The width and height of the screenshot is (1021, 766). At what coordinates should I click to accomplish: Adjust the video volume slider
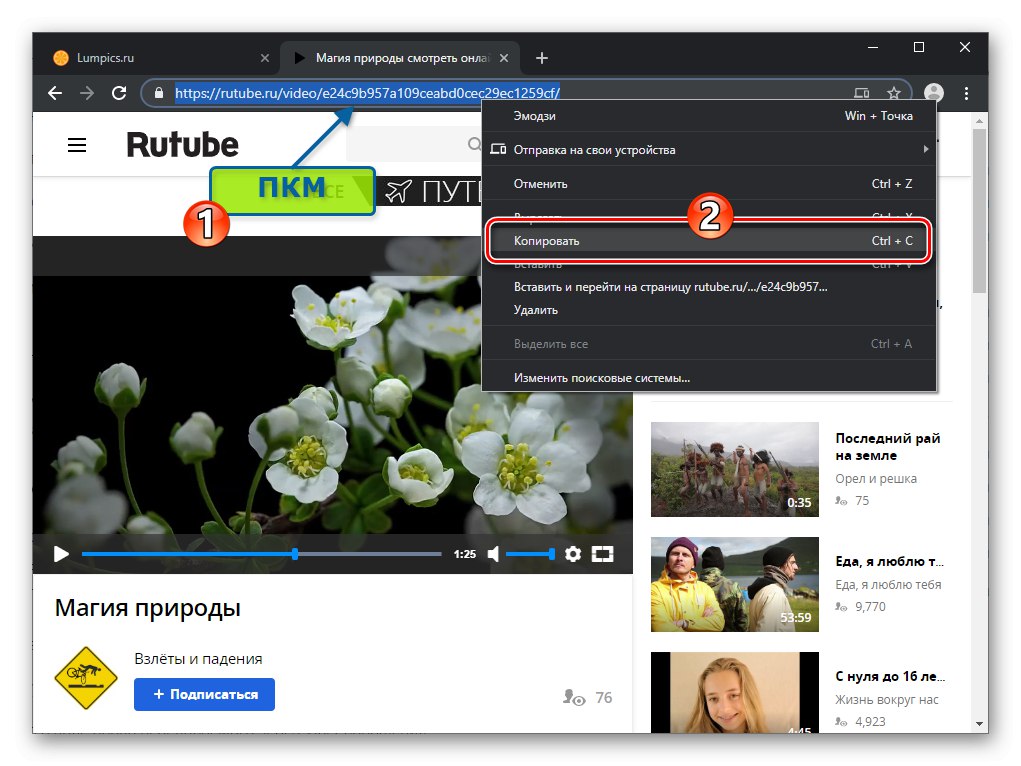pyautogui.click(x=531, y=554)
